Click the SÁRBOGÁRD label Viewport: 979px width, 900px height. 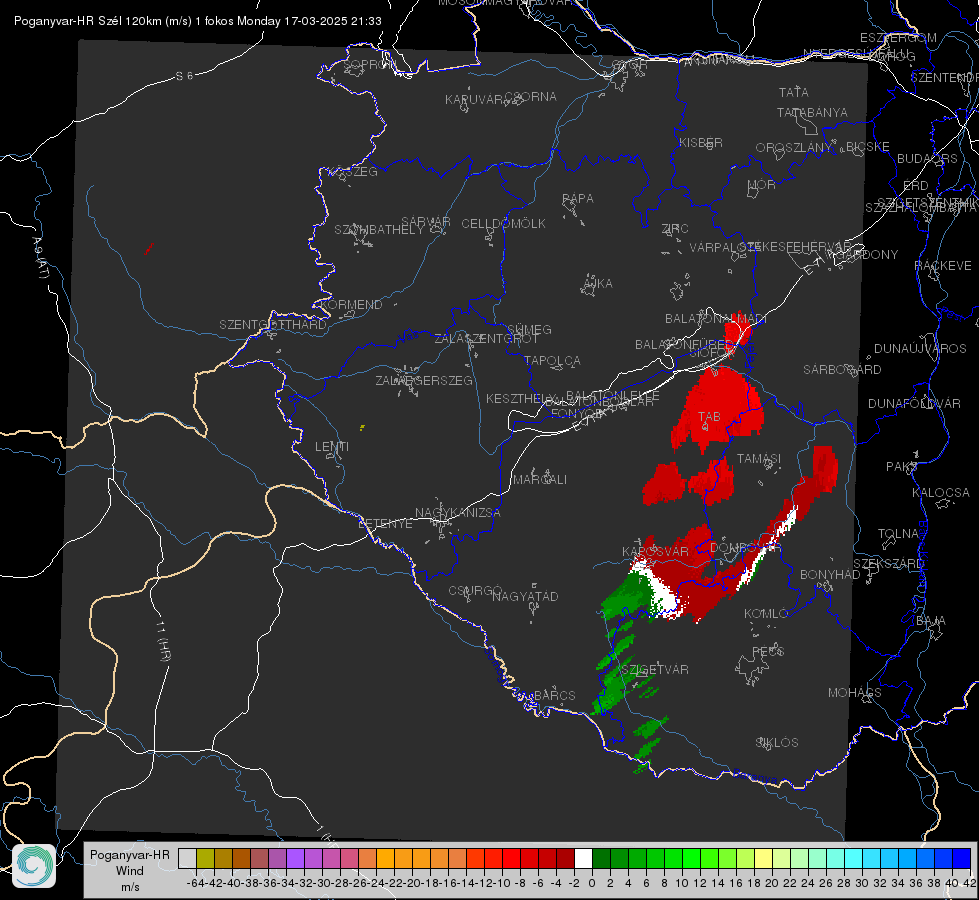pos(842,370)
